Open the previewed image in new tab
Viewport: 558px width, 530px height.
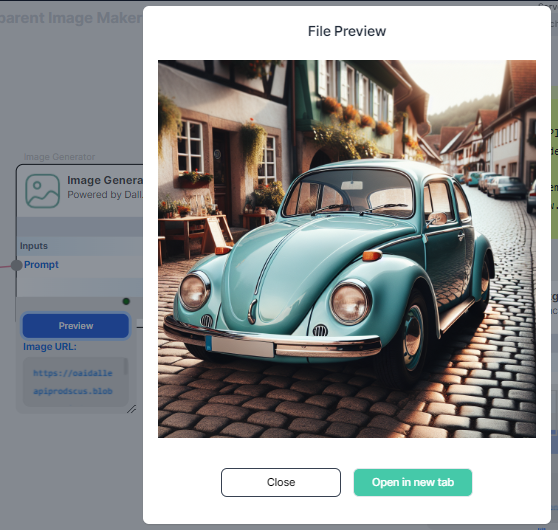point(412,482)
